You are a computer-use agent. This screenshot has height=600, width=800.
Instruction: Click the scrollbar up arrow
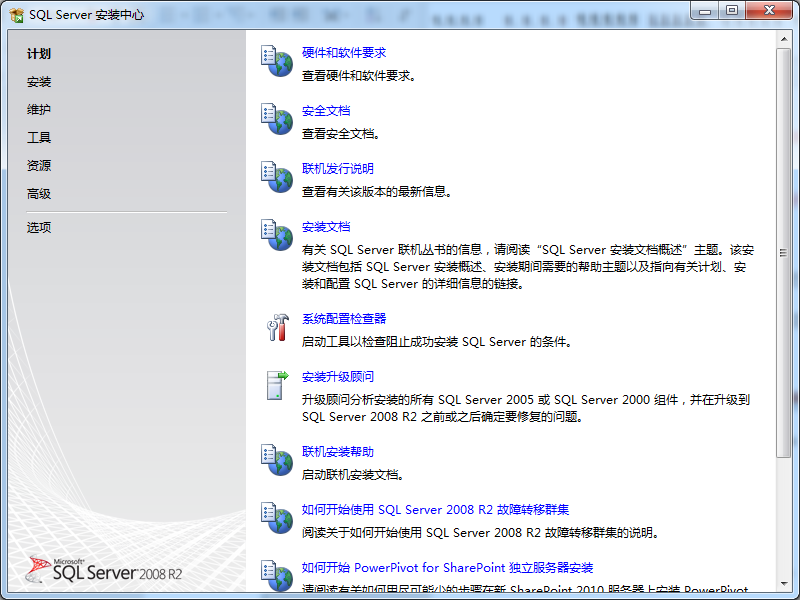(784, 39)
